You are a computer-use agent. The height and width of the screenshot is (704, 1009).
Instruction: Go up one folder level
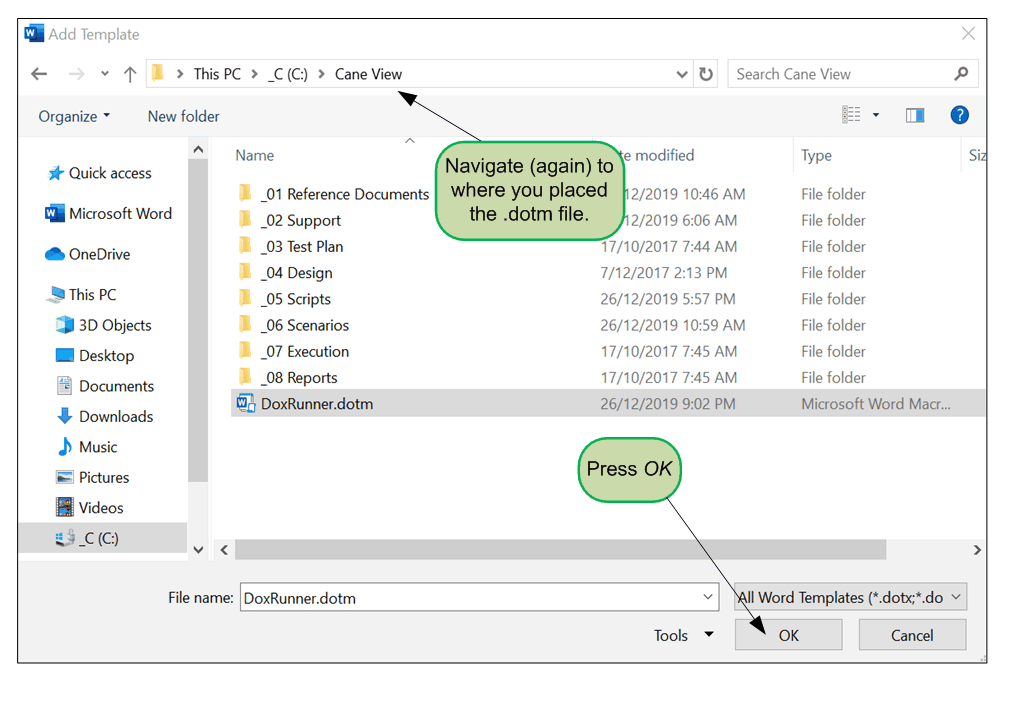(130, 74)
